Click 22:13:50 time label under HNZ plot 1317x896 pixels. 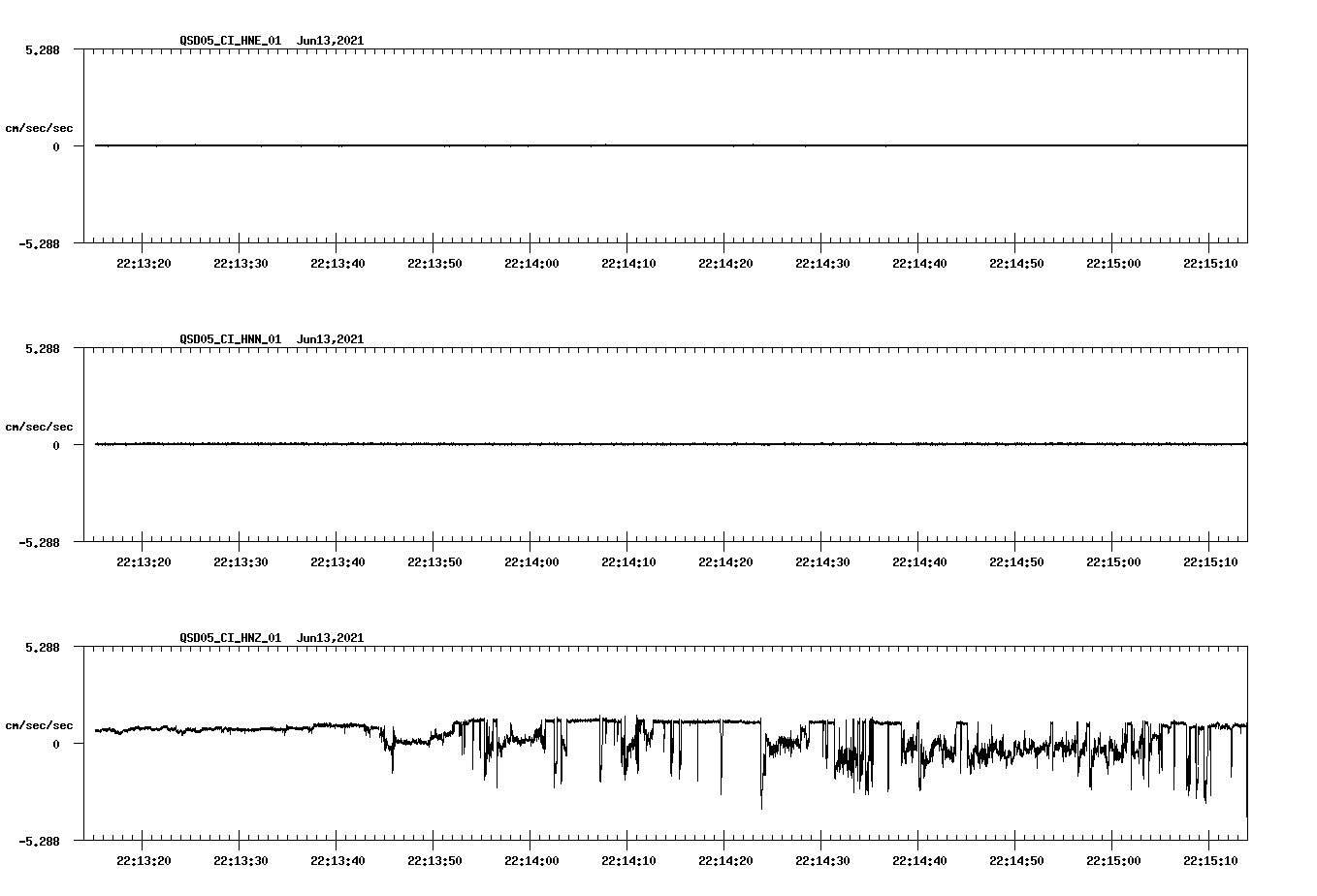(434, 861)
